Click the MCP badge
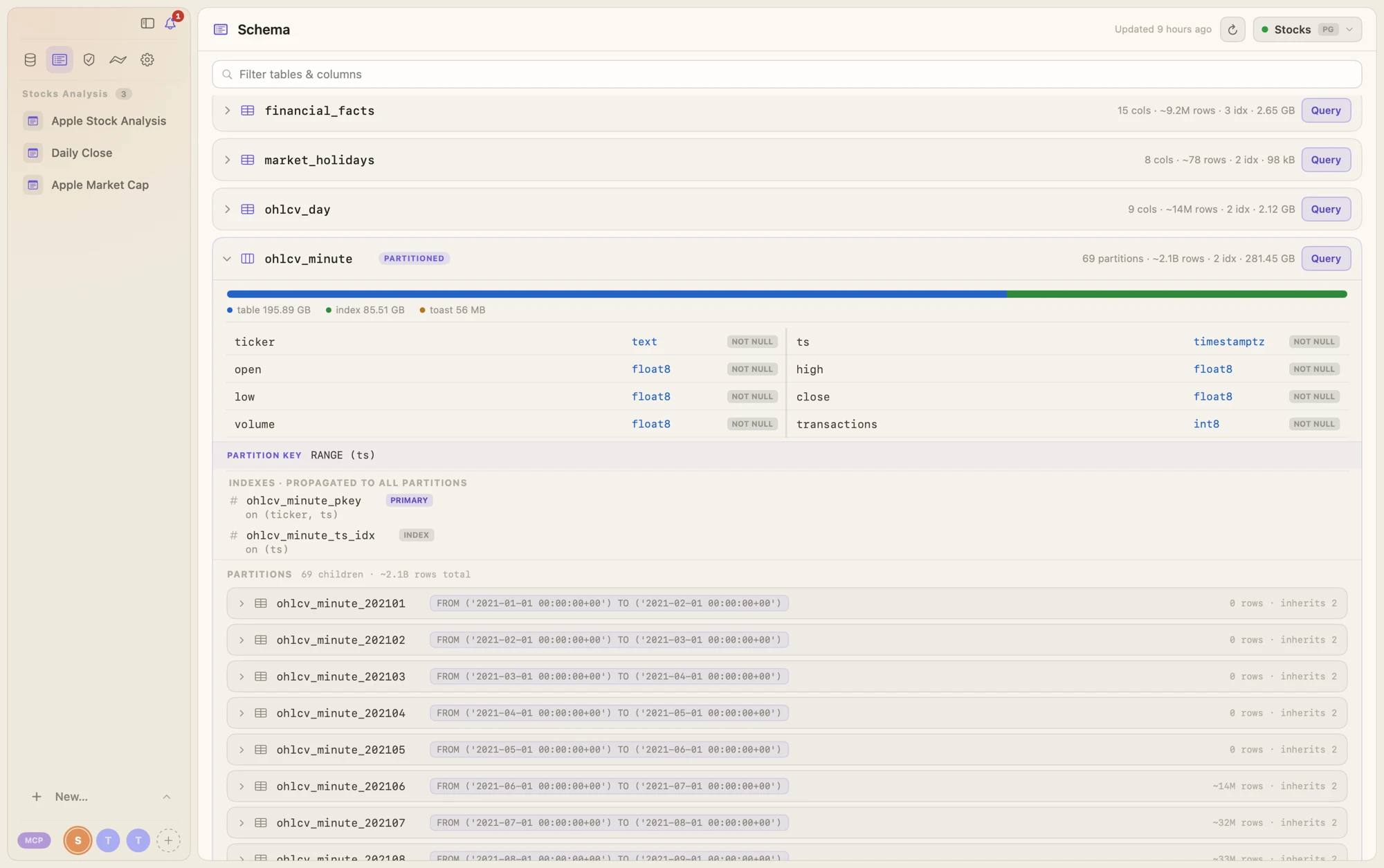 pyautogui.click(x=34, y=840)
